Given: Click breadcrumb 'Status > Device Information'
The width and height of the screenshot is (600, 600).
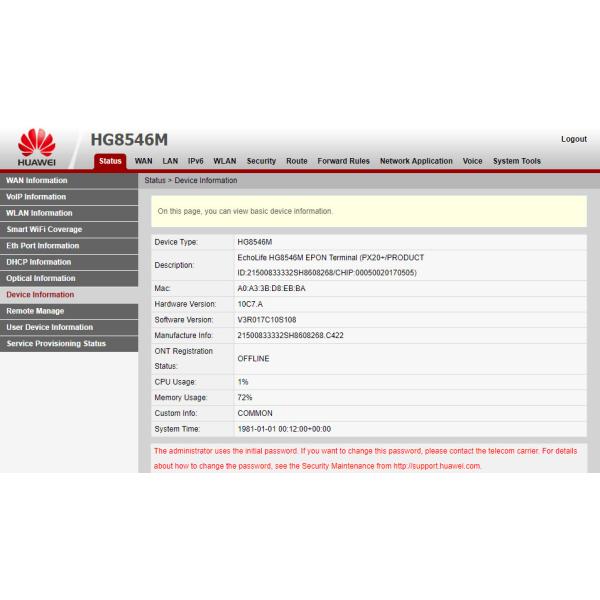Looking at the screenshot, I should (x=191, y=180).
